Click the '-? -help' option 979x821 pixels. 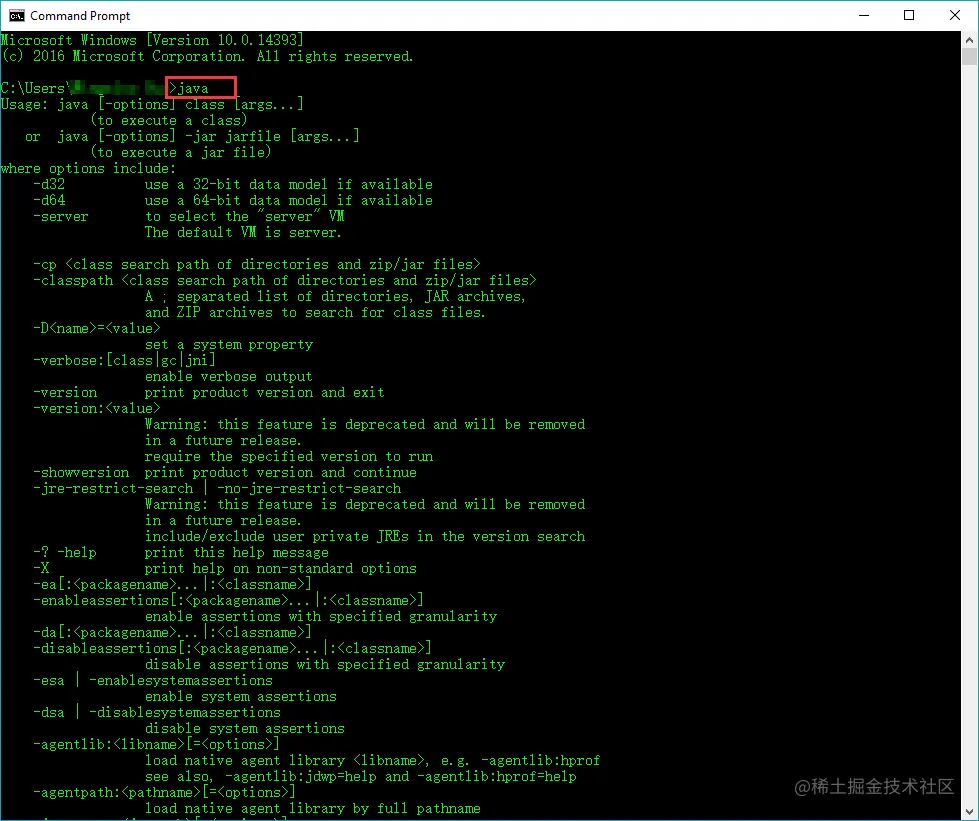(x=65, y=553)
